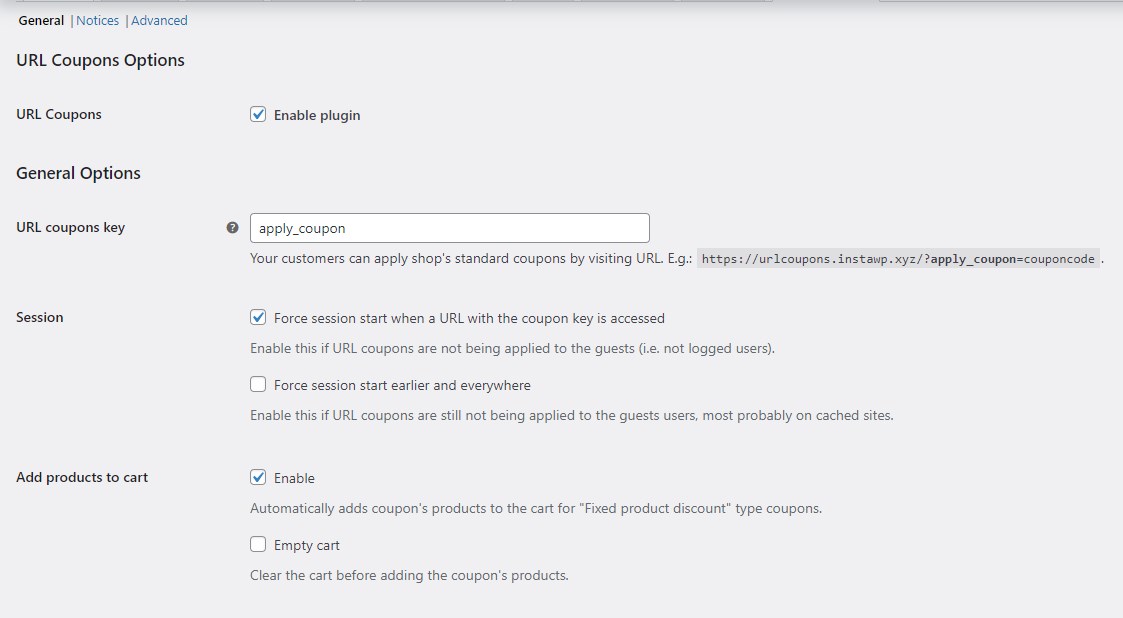Click the Session row label
The width and height of the screenshot is (1123, 618).
point(39,317)
